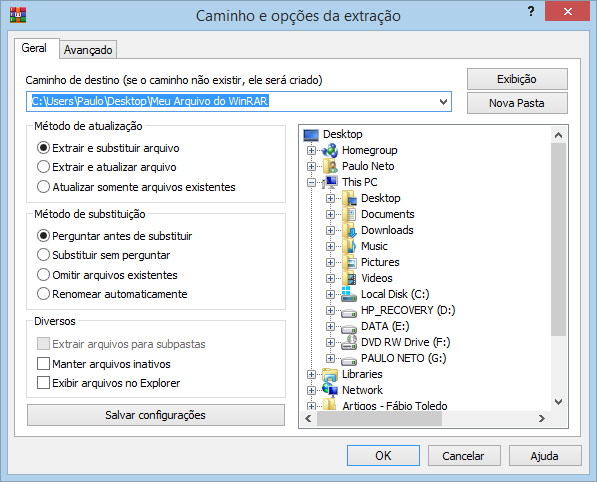Collapse the This PC tree node

311,182
